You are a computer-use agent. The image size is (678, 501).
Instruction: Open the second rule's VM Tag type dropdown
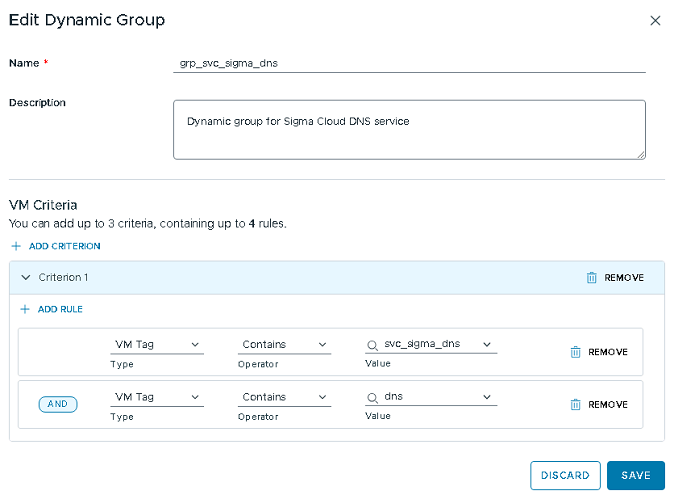157,397
